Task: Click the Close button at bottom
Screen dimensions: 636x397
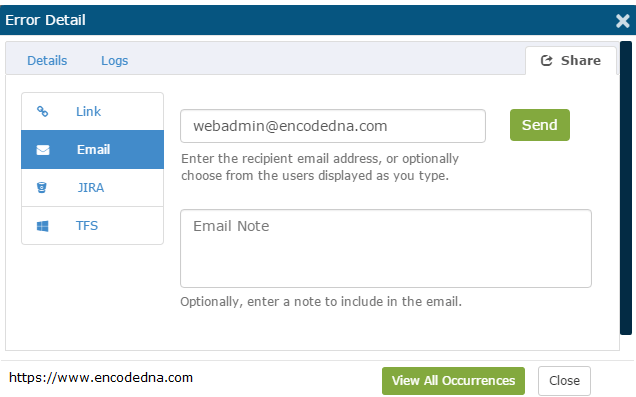Action: tap(564, 381)
